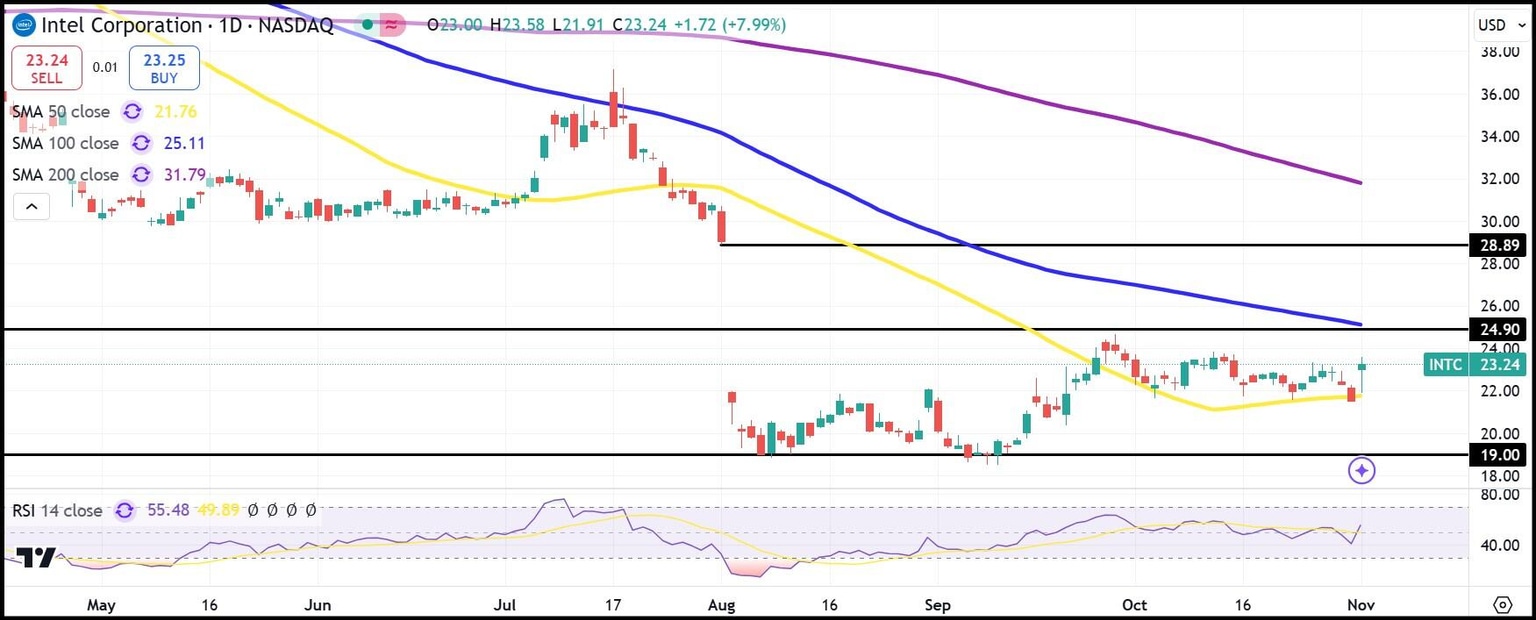Click the refresh icon next to SMA 50
The image size is (1536, 620).
tap(131, 112)
